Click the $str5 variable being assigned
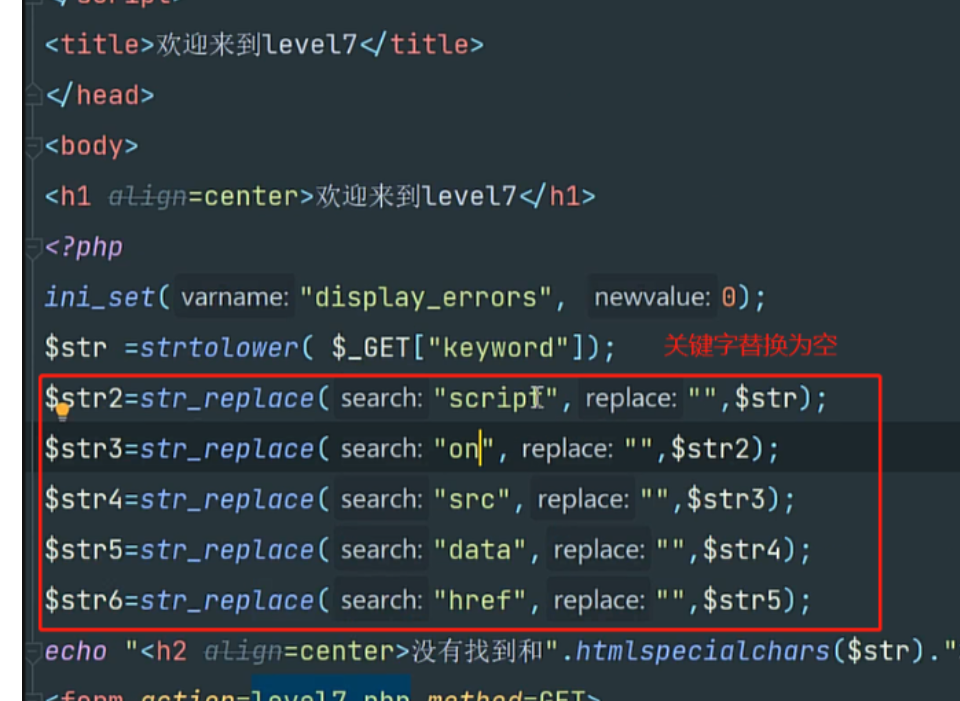This screenshot has height=701, width=960. tap(84, 550)
